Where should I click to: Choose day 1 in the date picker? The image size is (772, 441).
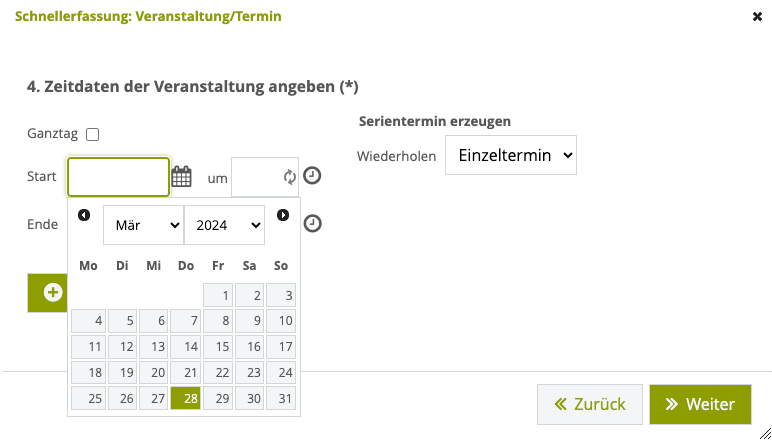(x=218, y=295)
